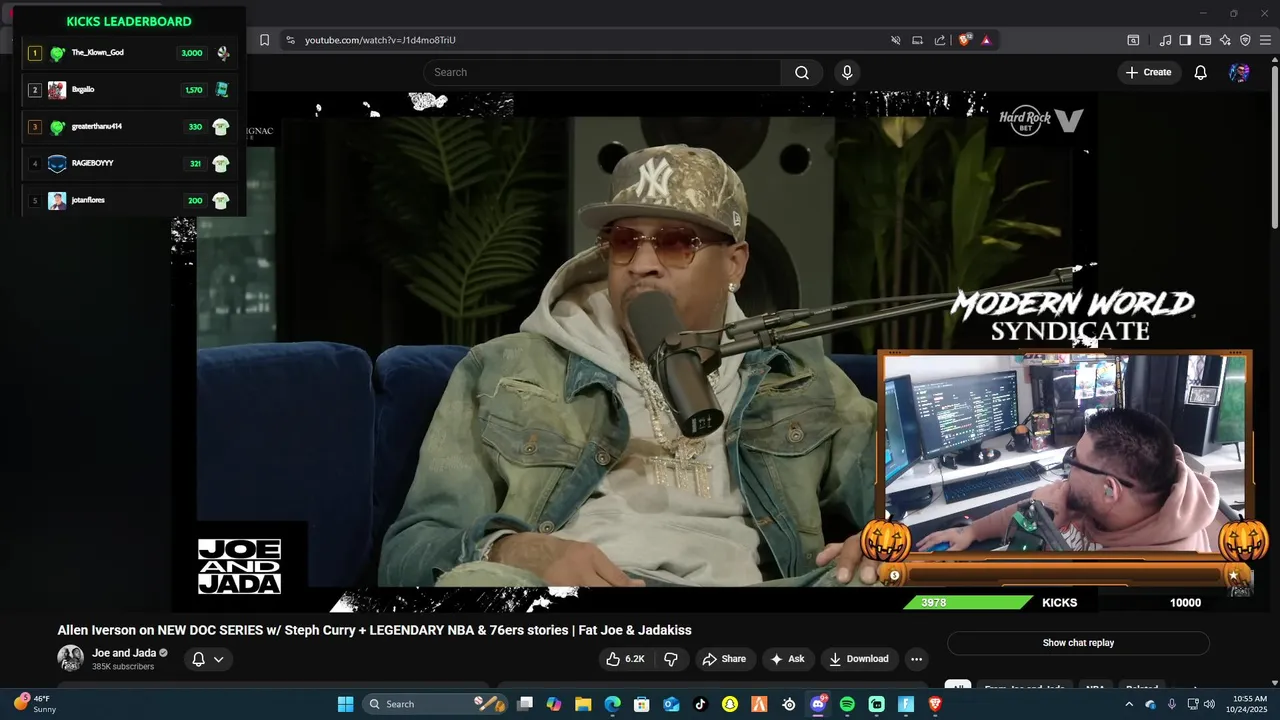Screen dimensions: 1280x720
Task: Click the 385K subscribers text
Action: point(123,667)
